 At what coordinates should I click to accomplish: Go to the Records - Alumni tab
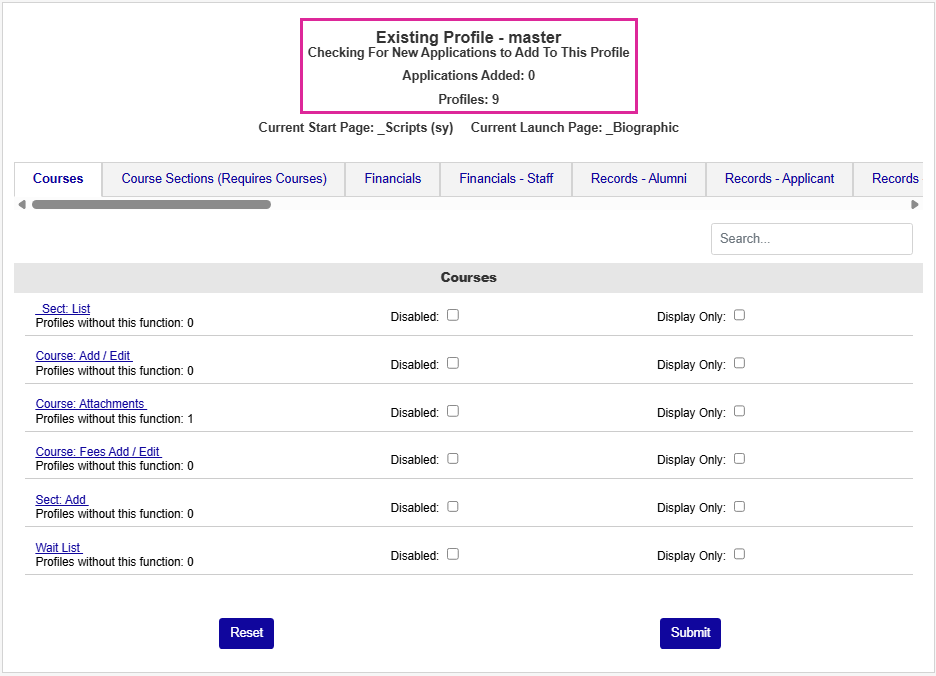click(639, 179)
